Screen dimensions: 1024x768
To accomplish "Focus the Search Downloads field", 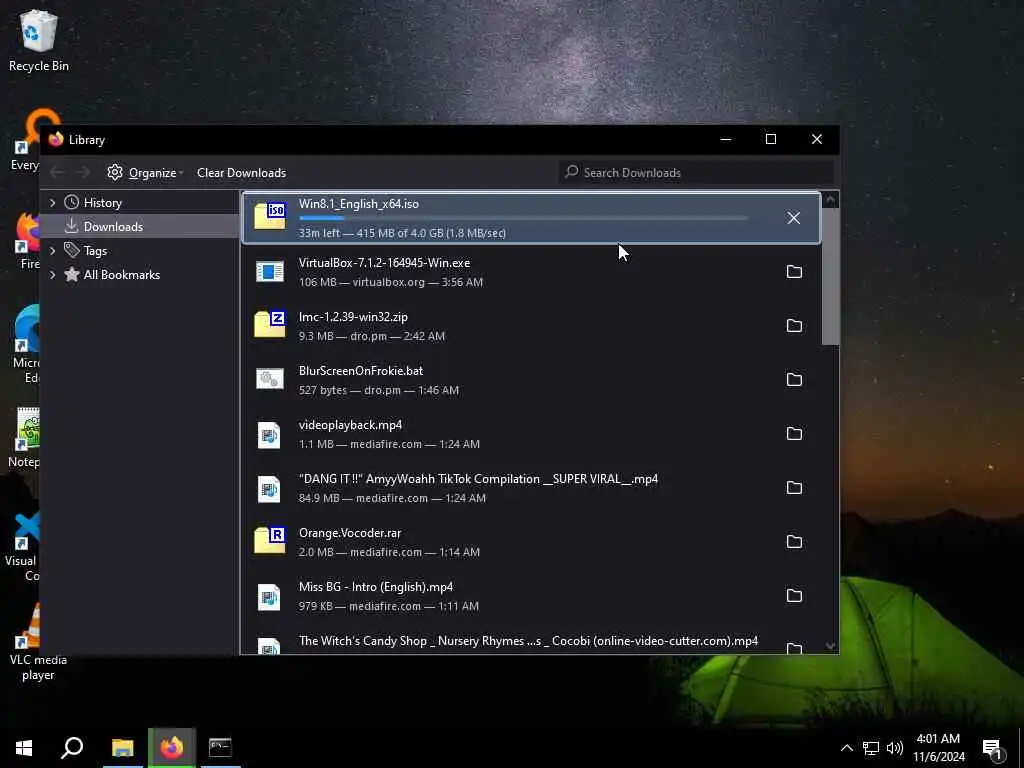I will (696, 172).
